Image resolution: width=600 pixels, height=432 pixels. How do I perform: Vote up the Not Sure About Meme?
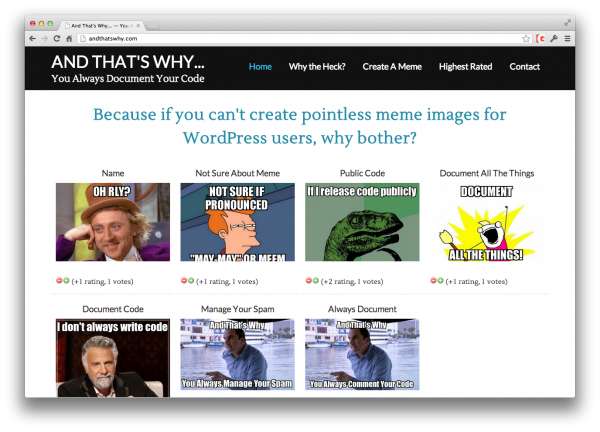(191, 280)
